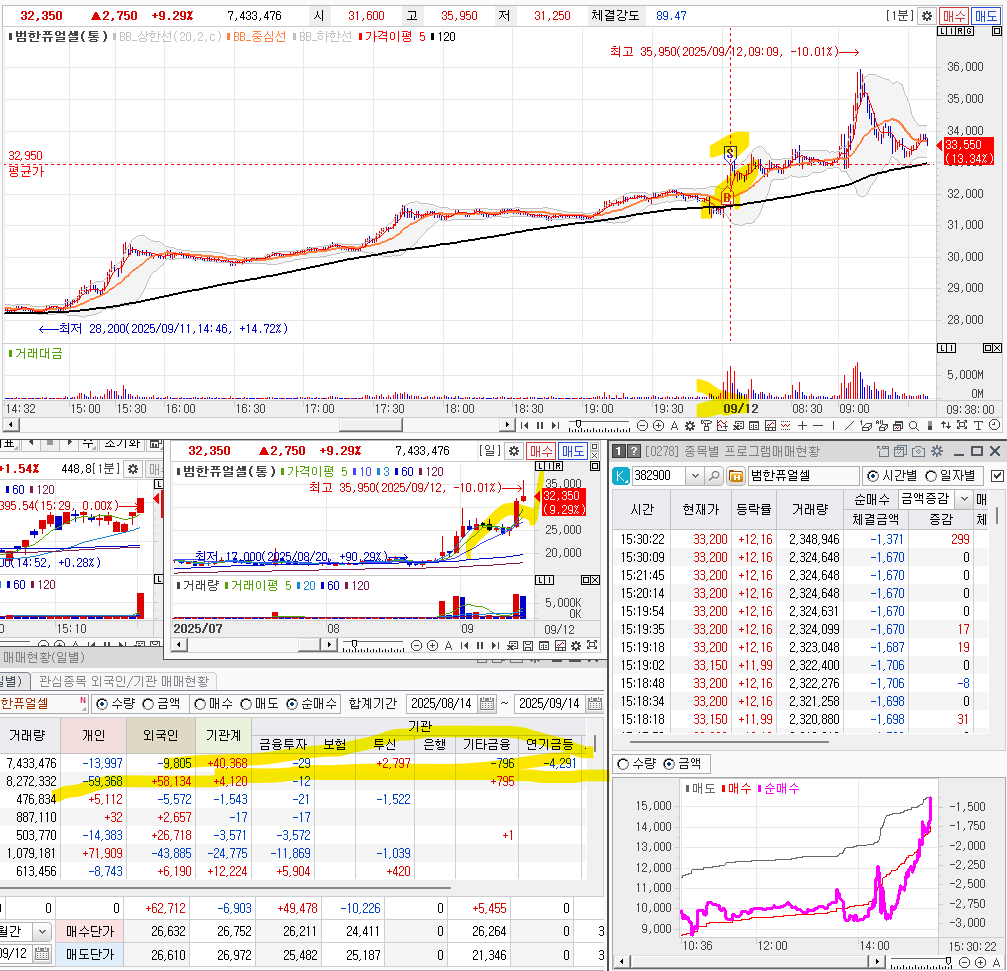
Task: Open gear settings in main chart toolbar
Action: click(x=690, y=425)
